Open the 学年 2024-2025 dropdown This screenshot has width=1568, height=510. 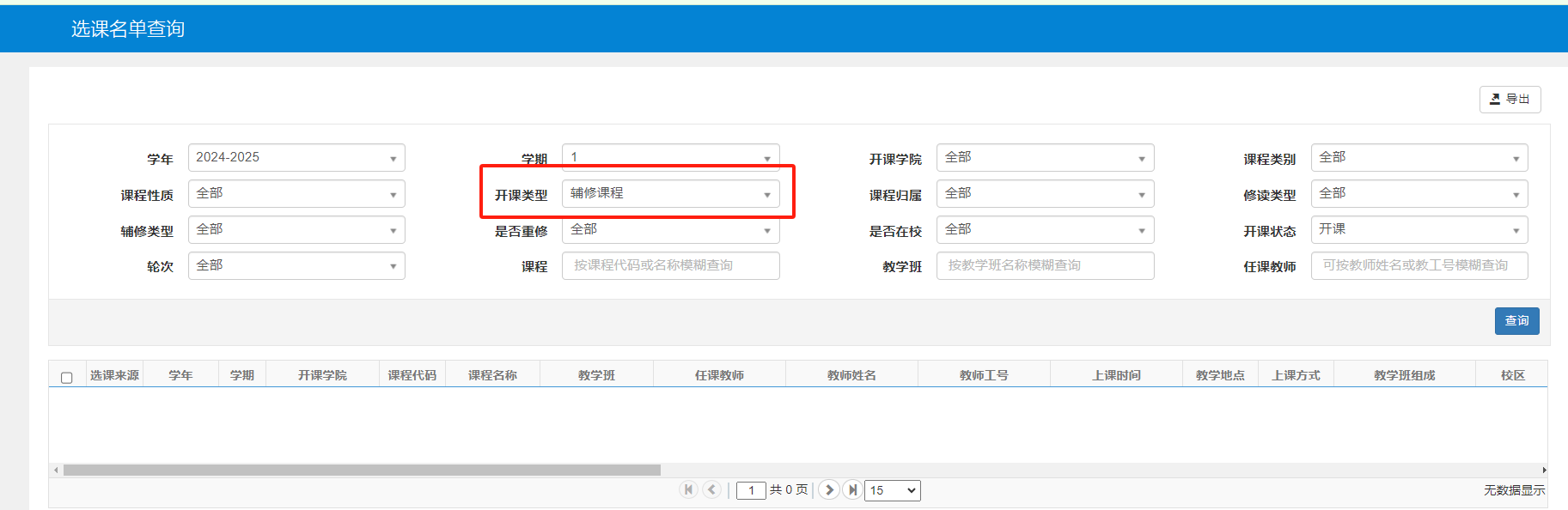296,158
